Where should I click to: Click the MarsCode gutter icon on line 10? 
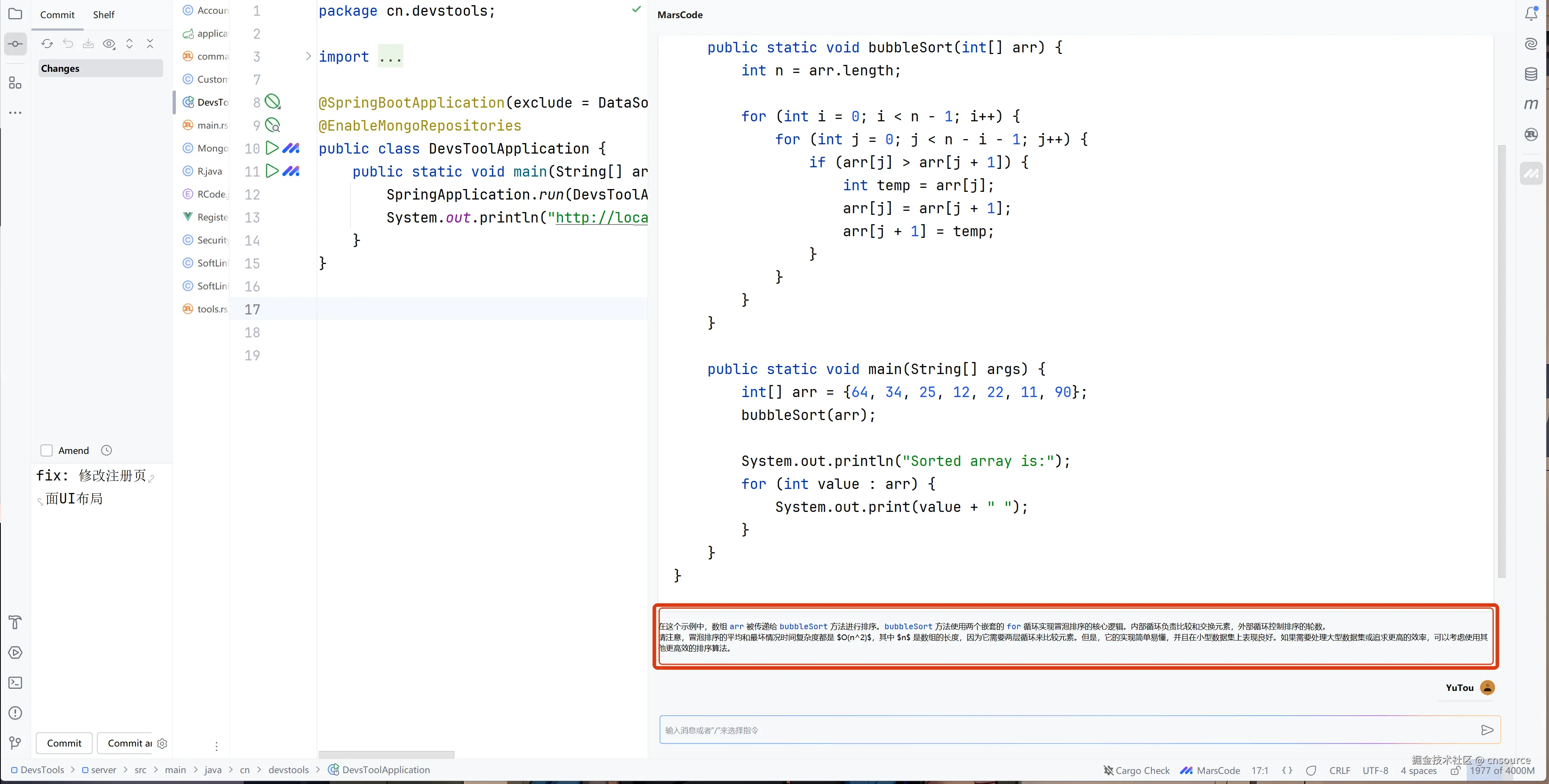(x=291, y=148)
